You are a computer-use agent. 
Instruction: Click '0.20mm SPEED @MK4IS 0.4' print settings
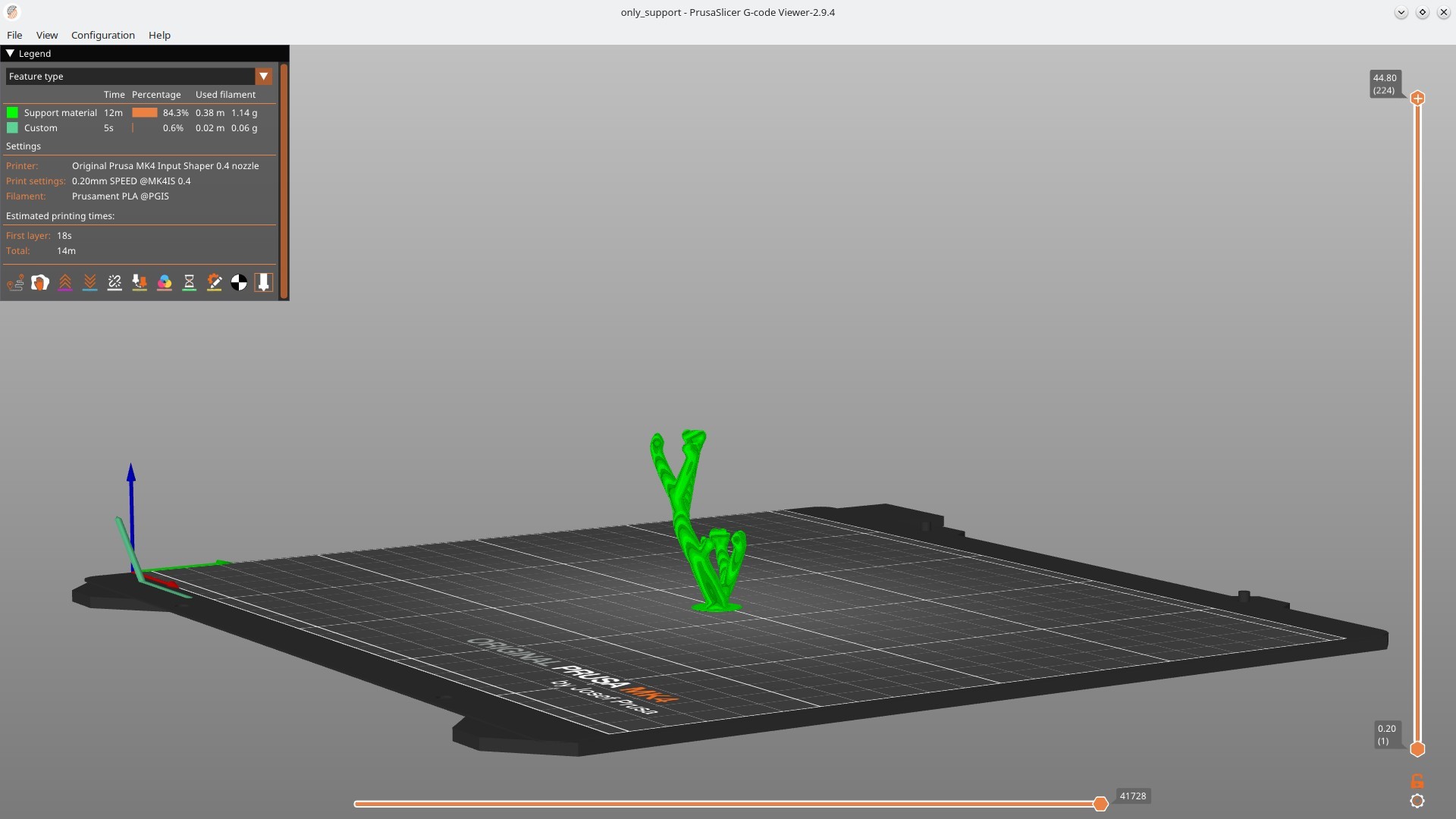(x=131, y=181)
